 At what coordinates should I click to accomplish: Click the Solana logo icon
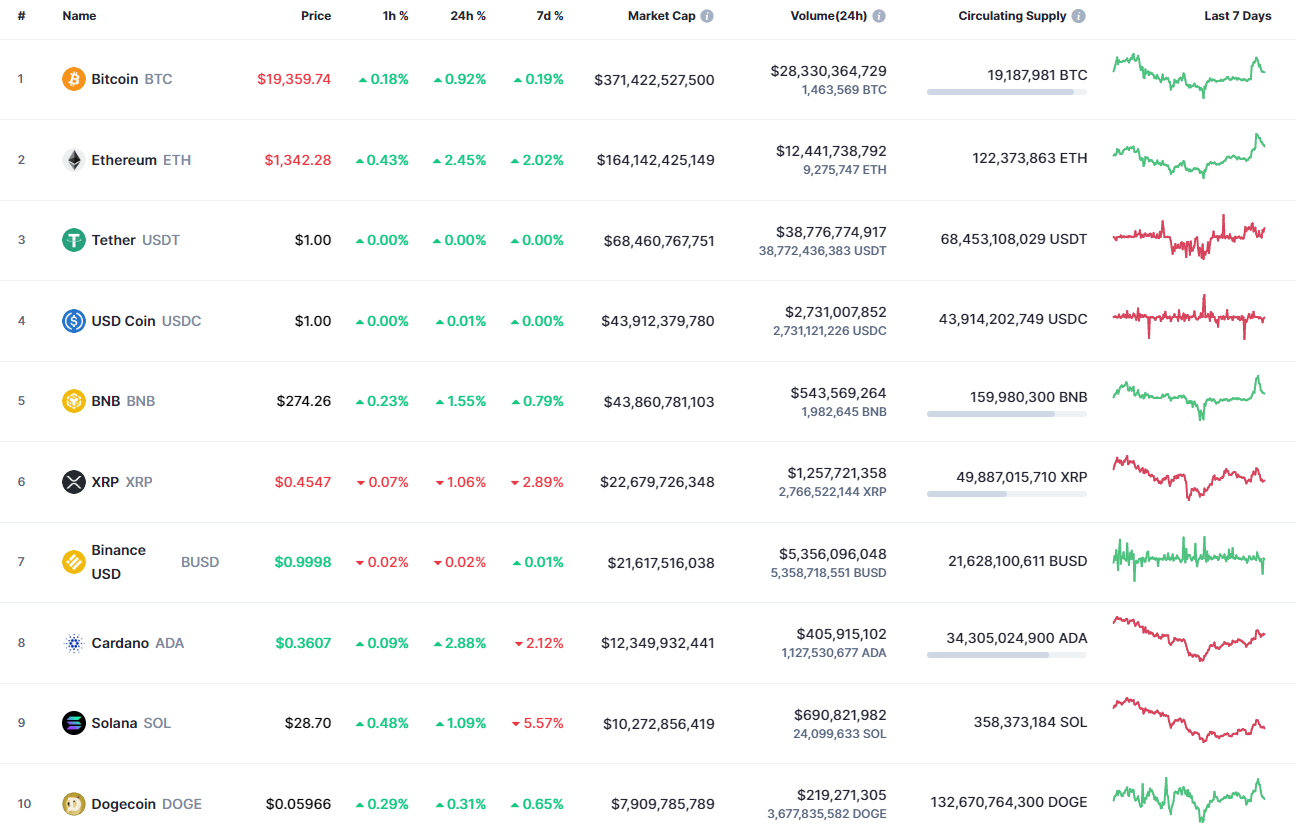pyautogui.click(x=74, y=723)
